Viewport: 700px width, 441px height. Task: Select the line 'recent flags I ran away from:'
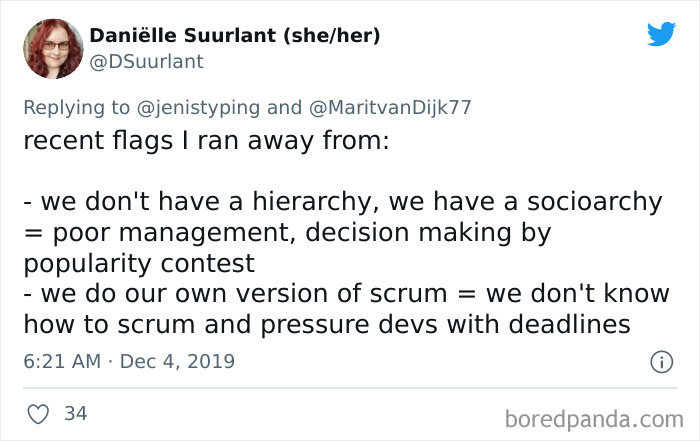click(206, 141)
